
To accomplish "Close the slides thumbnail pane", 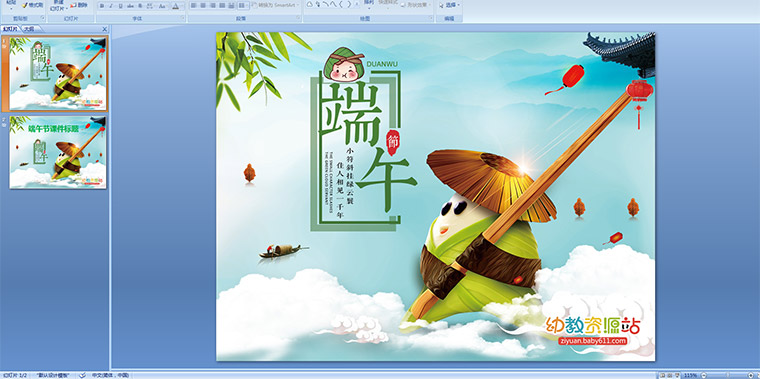I will (104, 29).
